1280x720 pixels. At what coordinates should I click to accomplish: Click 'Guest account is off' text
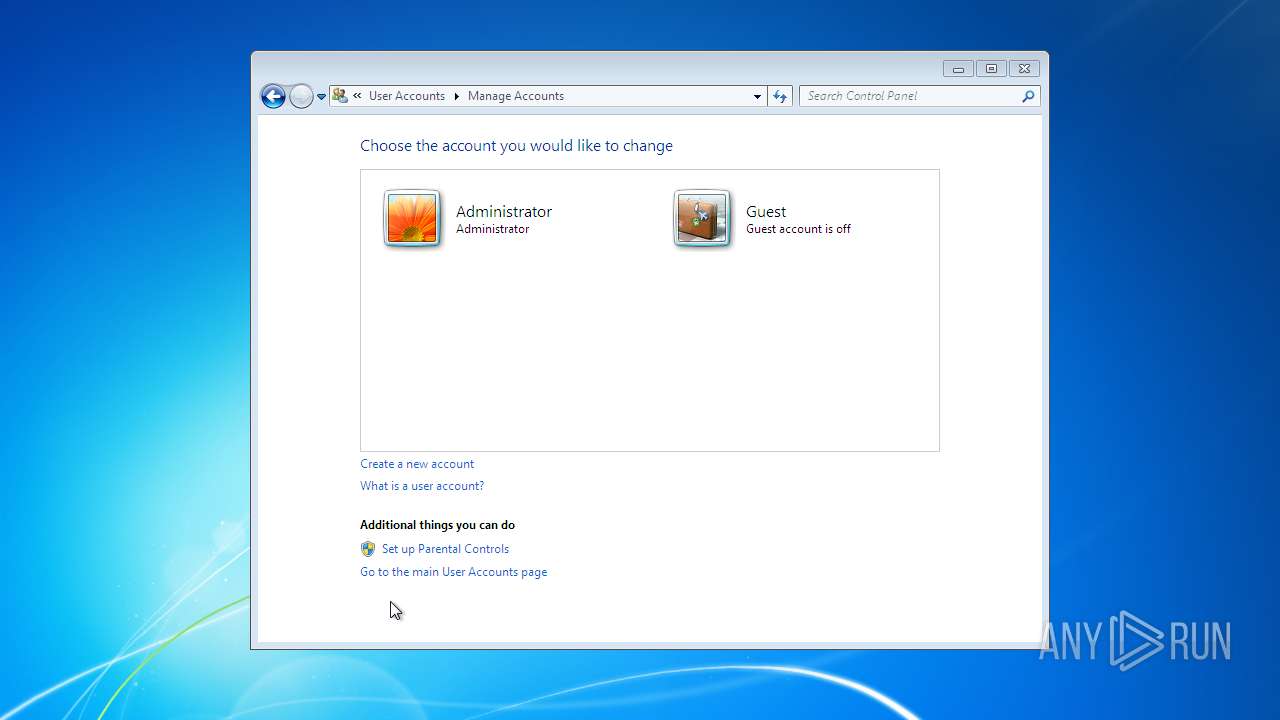(x=798, y=229)
